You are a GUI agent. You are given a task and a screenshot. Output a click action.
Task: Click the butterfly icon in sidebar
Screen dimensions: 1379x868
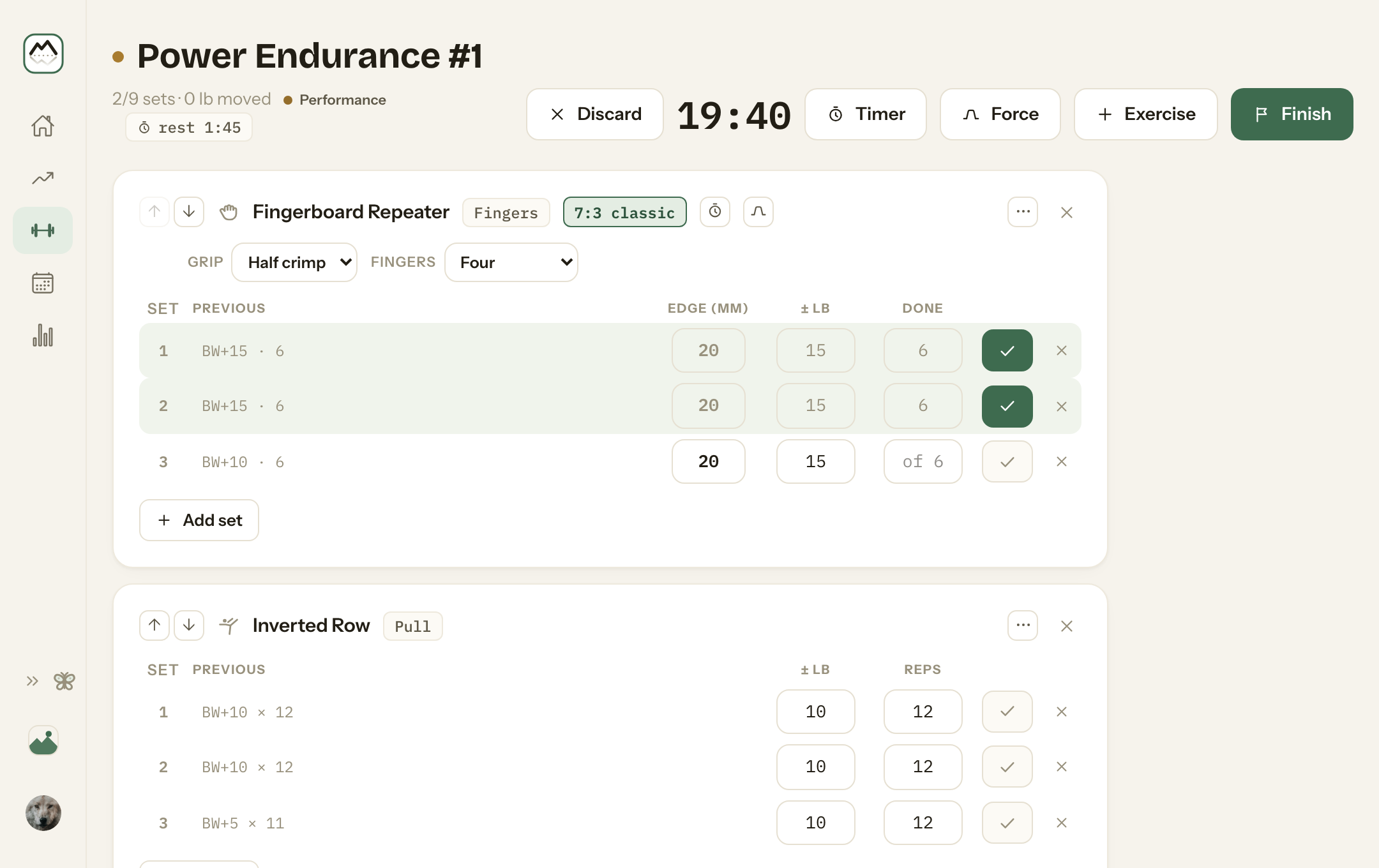pos(64,681)
